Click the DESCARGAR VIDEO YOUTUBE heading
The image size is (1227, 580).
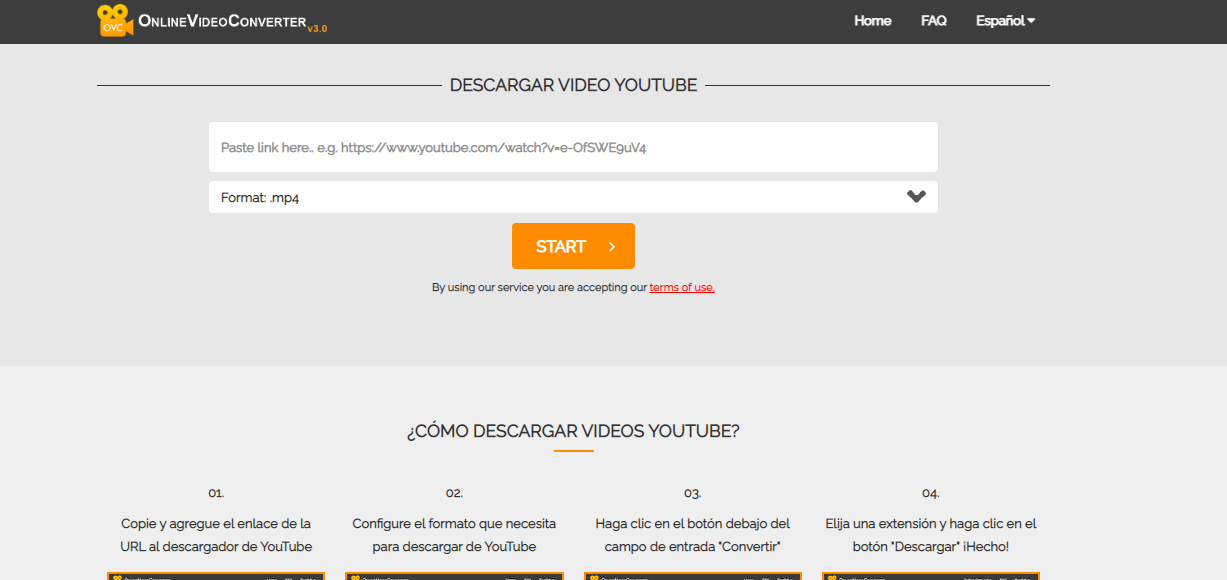coord(573,85)
